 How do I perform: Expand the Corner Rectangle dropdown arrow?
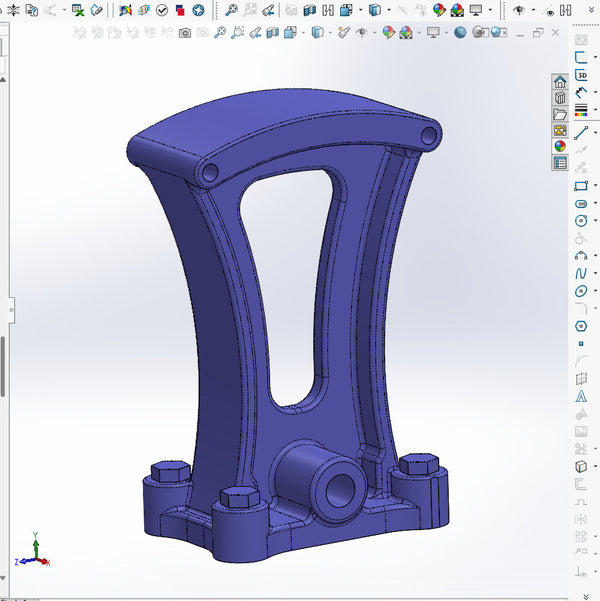pos(594,186)
